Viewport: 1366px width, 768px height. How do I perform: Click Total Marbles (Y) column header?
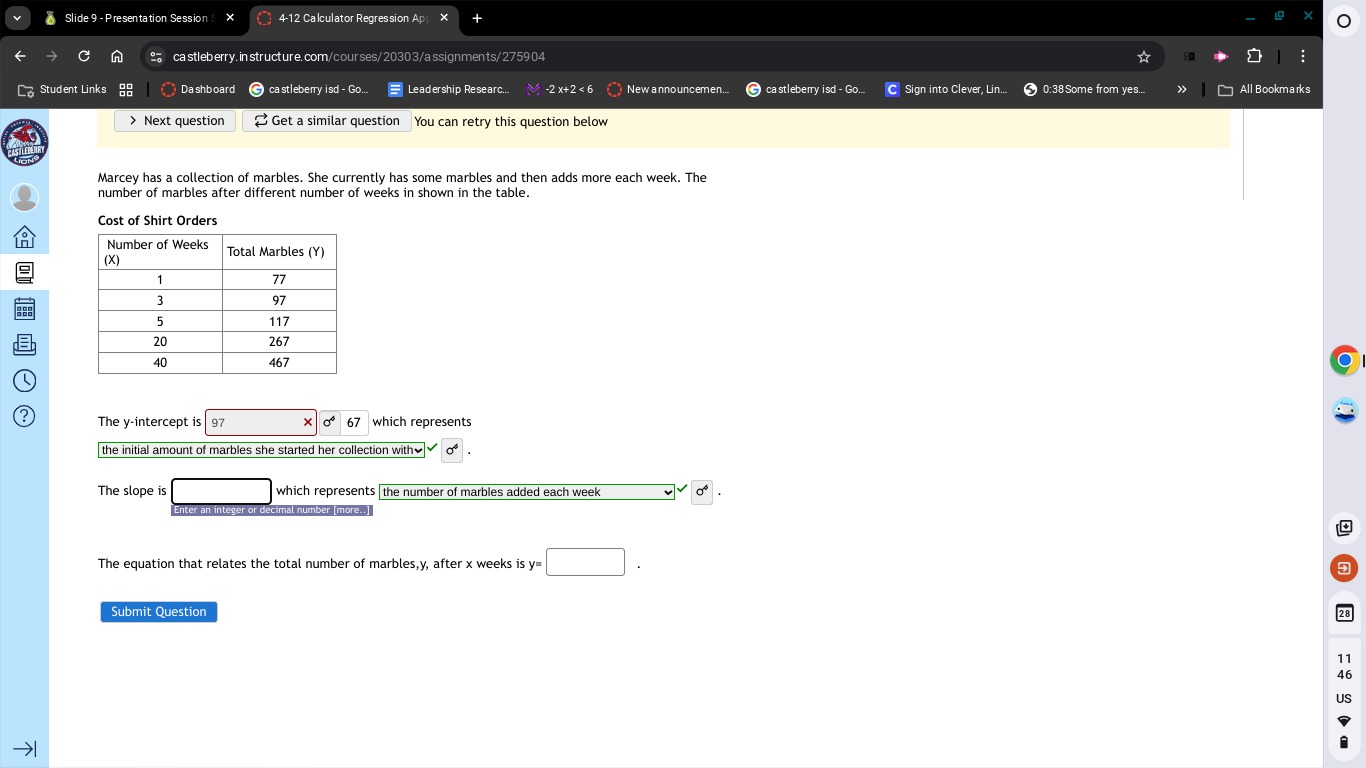click(279, 252)
